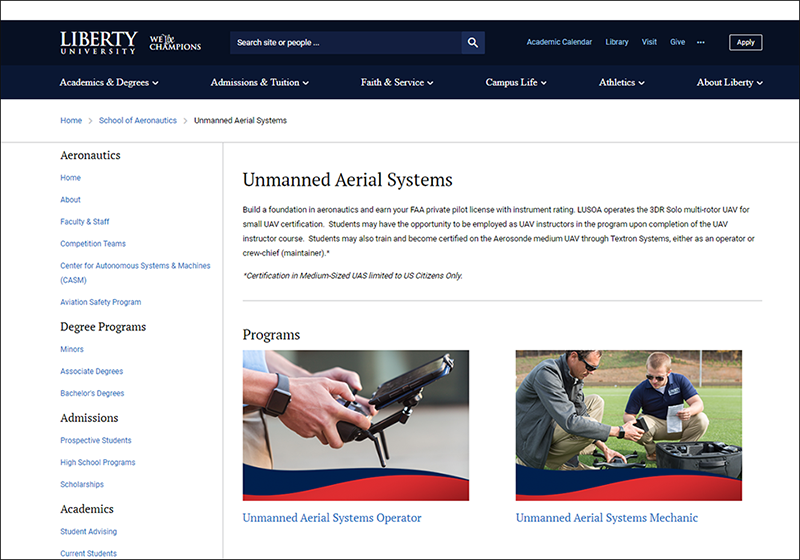Click the We the Champions logo

175,43
